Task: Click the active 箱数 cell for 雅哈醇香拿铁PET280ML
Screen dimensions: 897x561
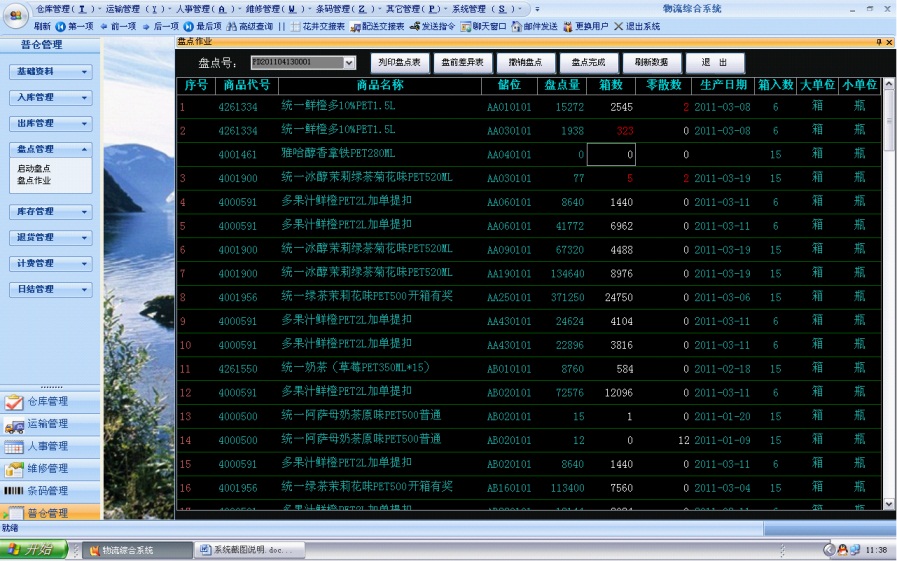Action: click(x=611, y=154)
